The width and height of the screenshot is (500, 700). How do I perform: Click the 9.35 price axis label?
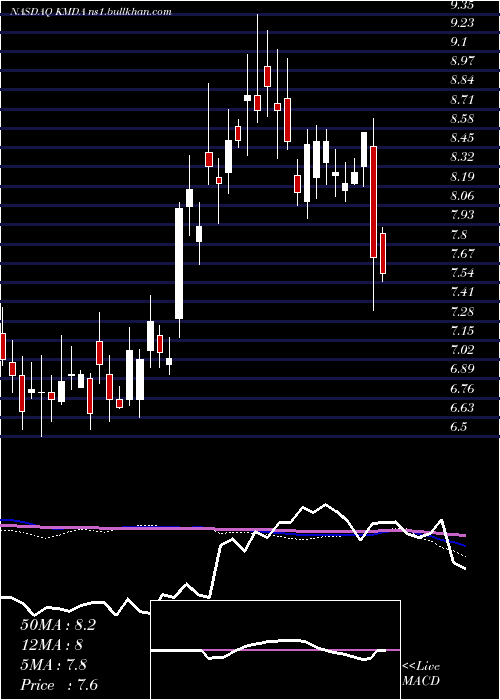462,4
